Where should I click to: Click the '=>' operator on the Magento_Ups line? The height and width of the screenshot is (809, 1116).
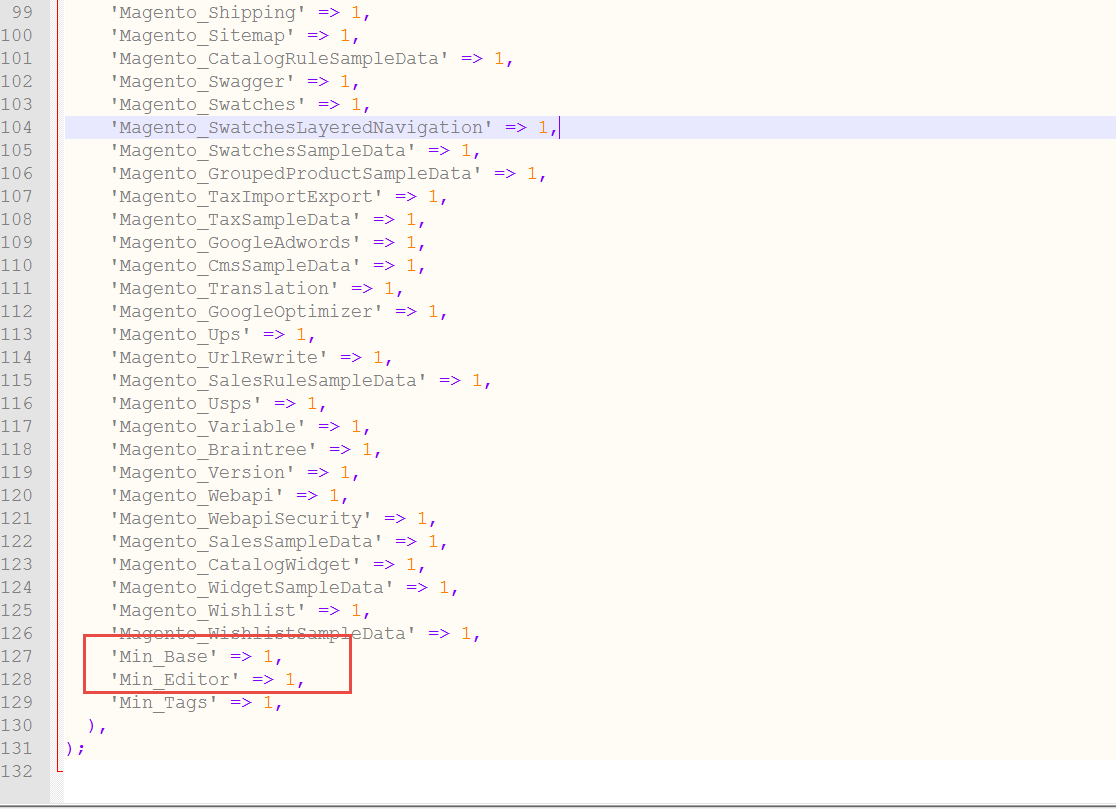pyautogui.click(x=274, y=334)
